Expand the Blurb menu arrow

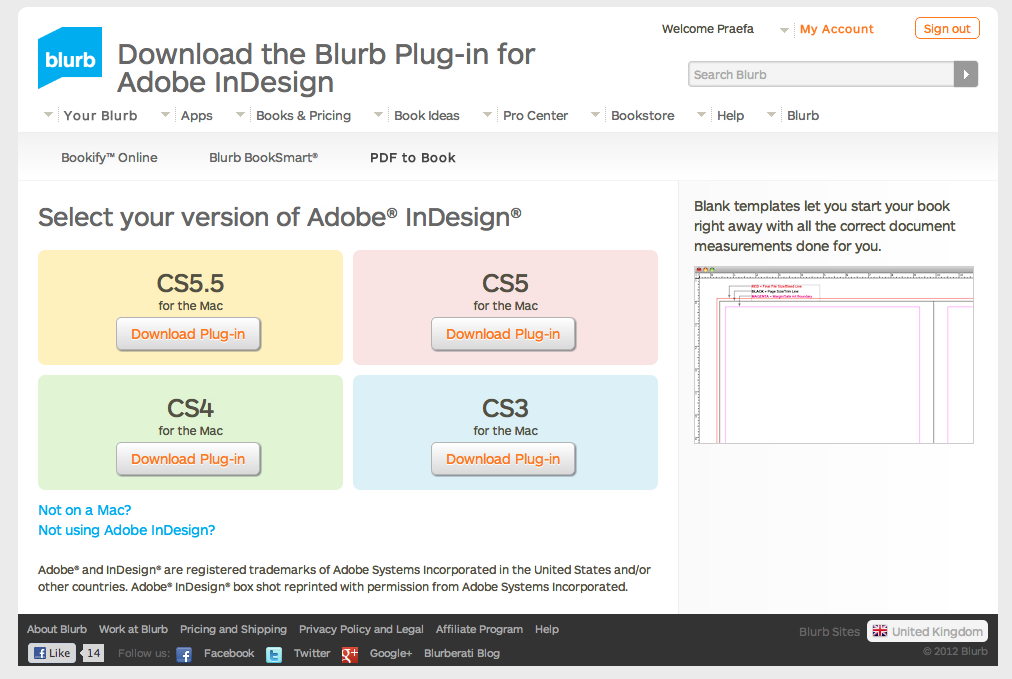(x=771, y=115)
